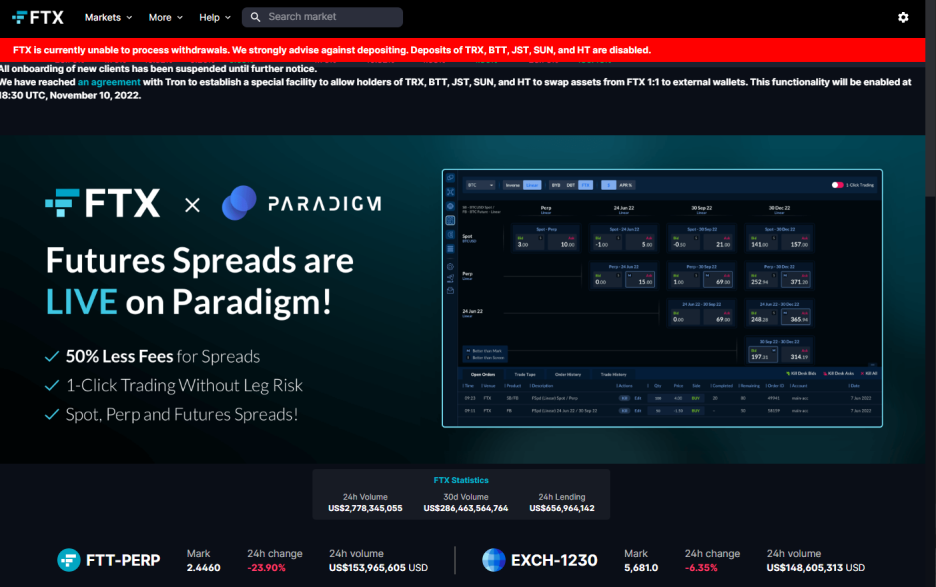Click the FTT-PERP coin icon
The width and height of the screenshot is (936, 587).
tap(69, 560)
